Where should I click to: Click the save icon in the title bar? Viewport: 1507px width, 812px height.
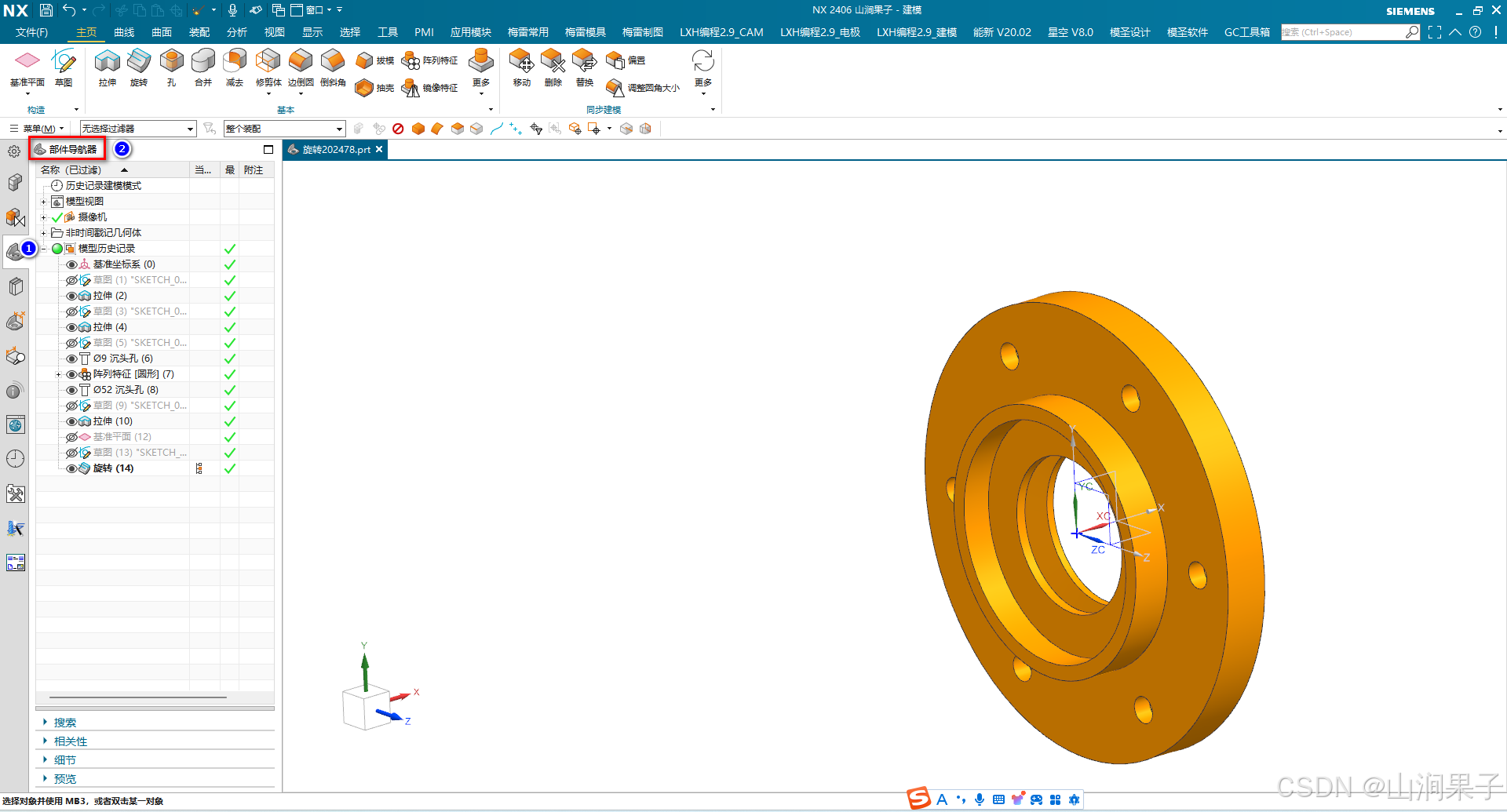(x=46, y=10)
